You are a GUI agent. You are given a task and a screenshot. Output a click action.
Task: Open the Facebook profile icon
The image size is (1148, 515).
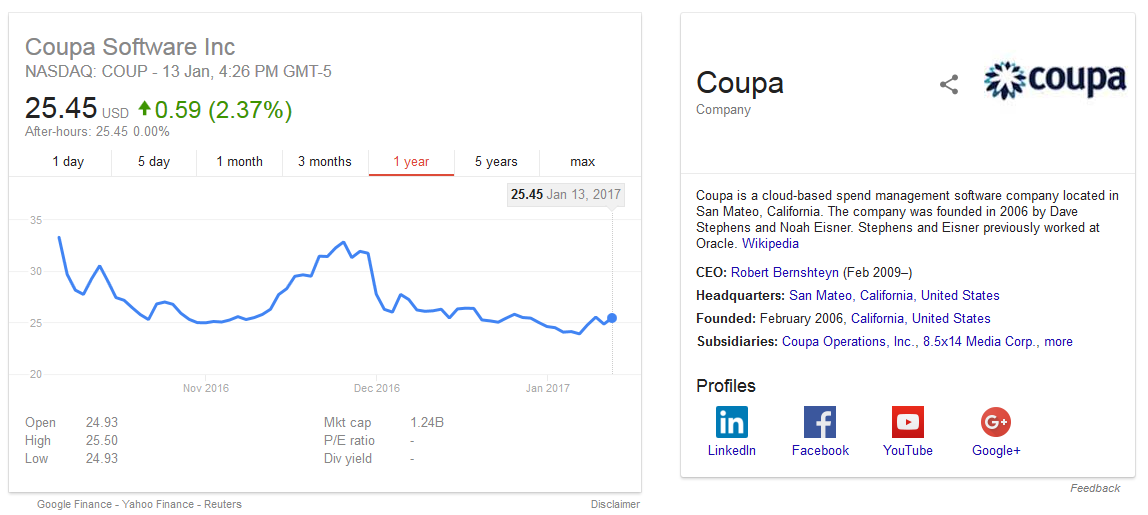click(x=820, y=422)
